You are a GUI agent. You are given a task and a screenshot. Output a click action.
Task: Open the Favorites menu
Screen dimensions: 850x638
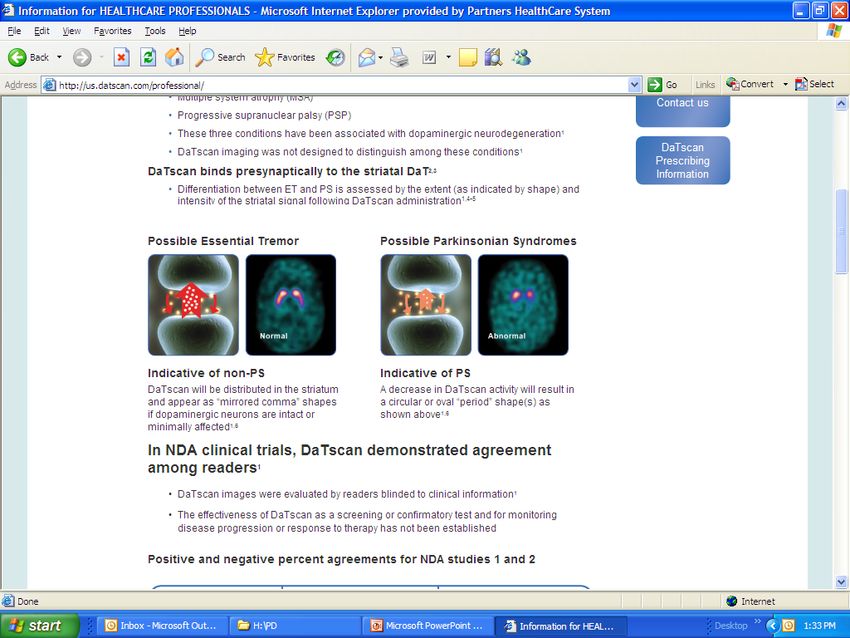click(x=112, y=31)
